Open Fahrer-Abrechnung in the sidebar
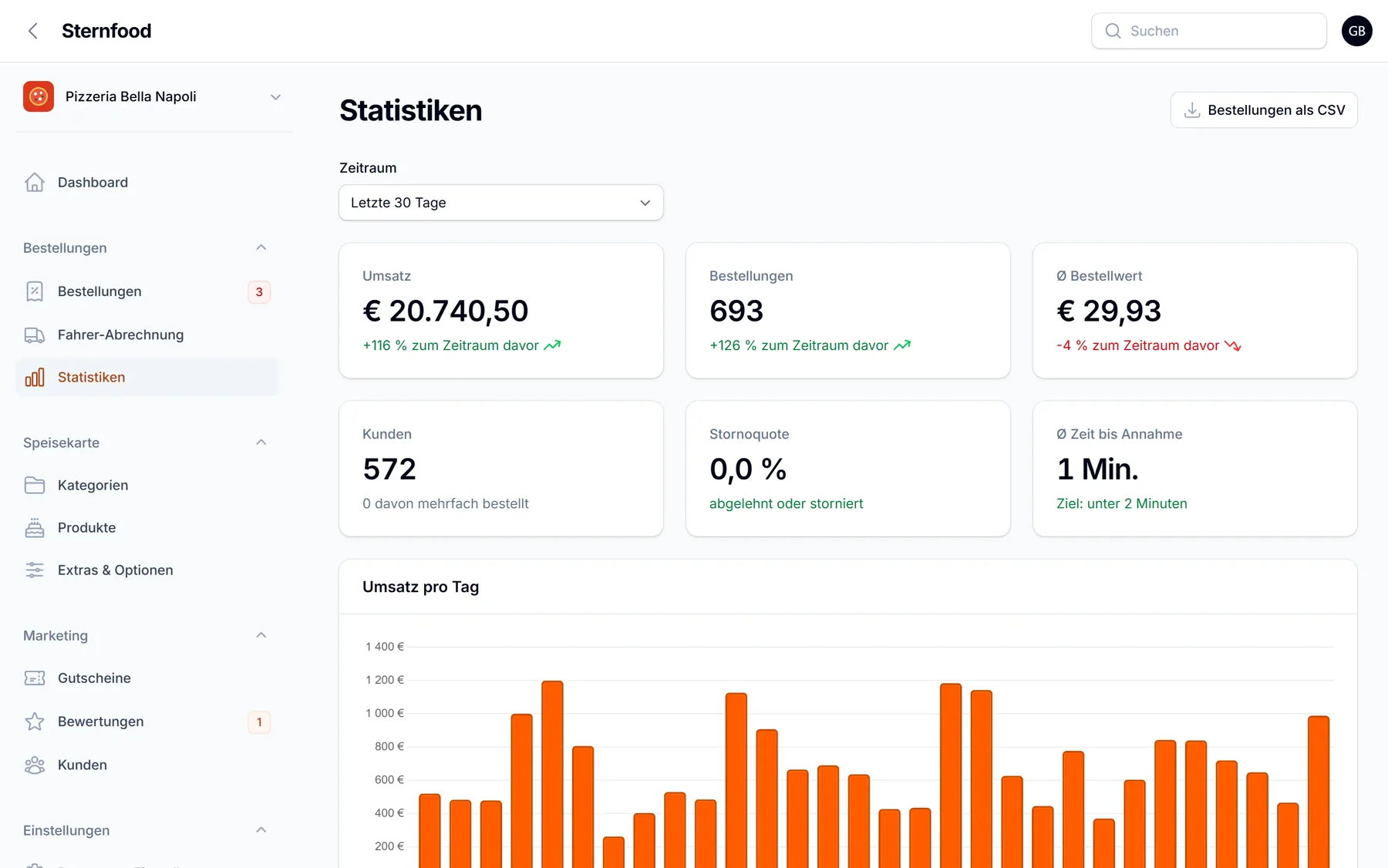This screenshot has height=868, width=1388. [147, 335]
